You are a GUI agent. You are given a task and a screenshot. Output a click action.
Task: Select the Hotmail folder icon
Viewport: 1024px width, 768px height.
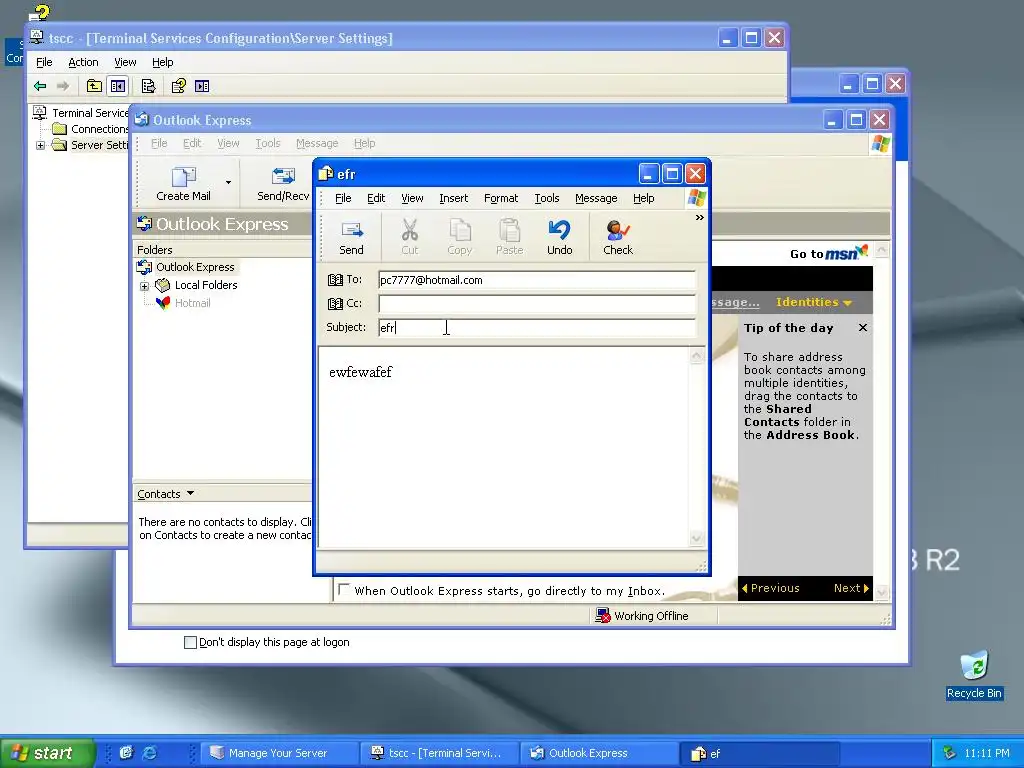coord(163,303)
